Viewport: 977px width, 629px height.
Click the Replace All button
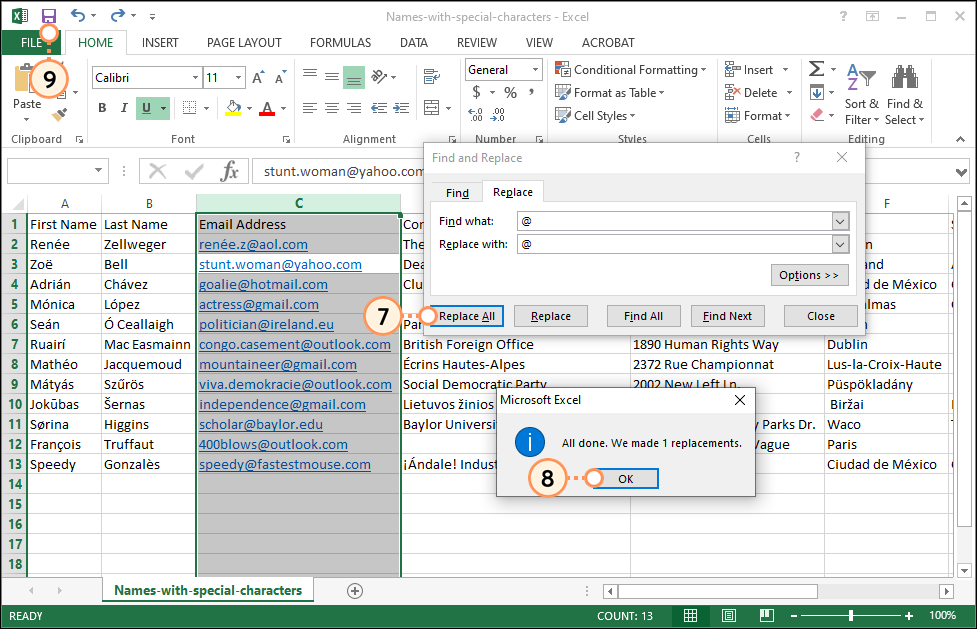pos(467,316)
